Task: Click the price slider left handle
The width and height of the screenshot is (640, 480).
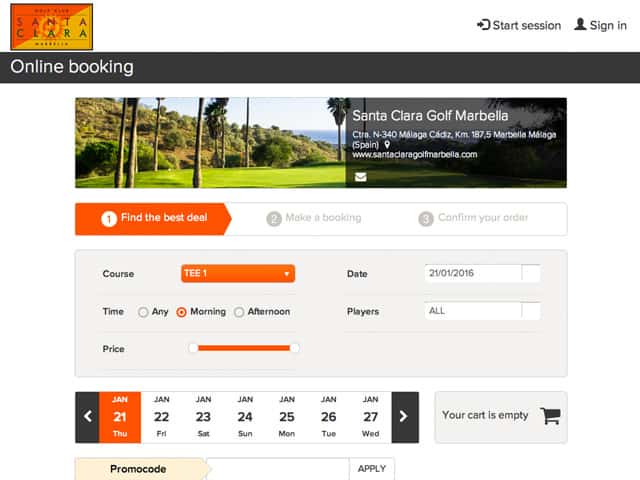Action: pyautogui.click(x=193, y=348)
